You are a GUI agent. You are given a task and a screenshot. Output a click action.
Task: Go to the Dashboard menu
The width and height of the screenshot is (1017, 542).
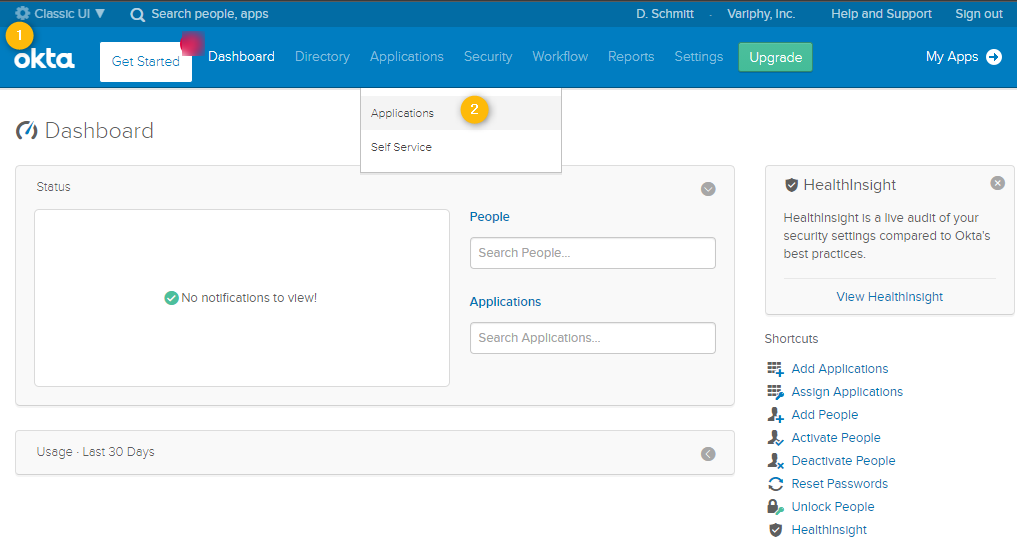pos(241,56)
